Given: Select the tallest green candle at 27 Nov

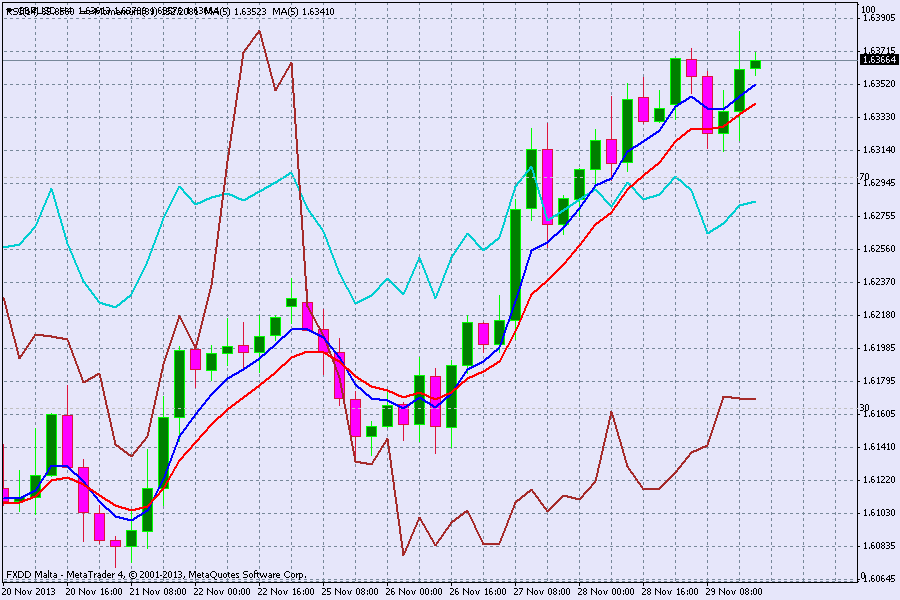Looking at the screenshot, I should [516, 264].
